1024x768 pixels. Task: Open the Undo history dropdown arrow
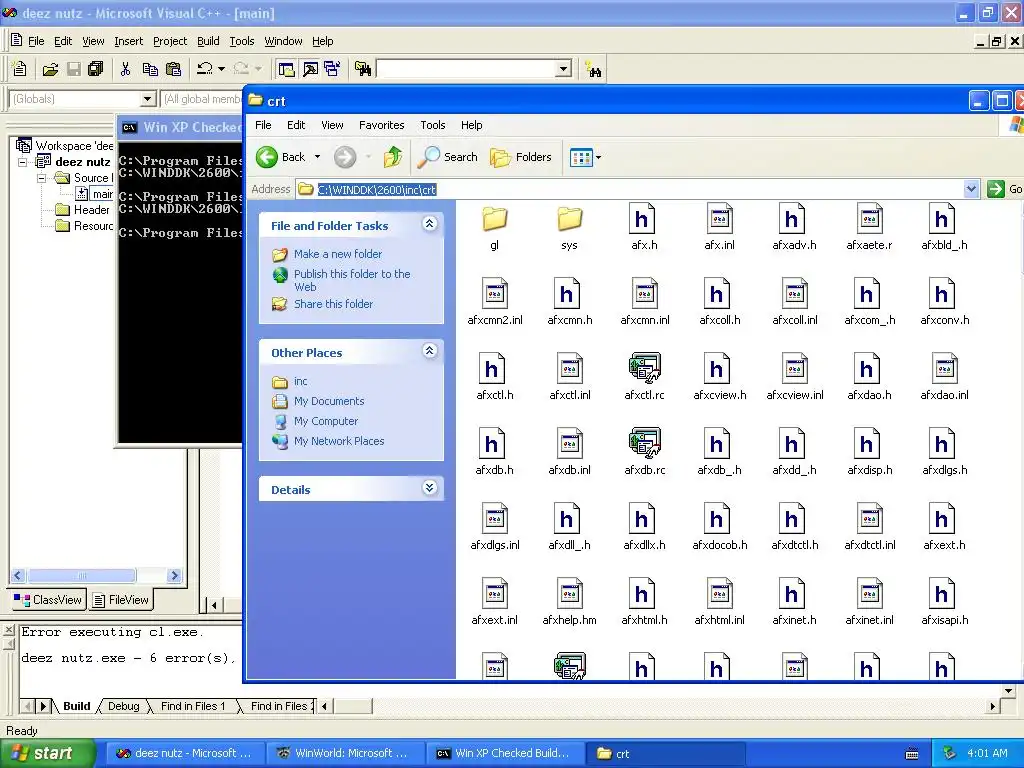[x=221, y=69]
